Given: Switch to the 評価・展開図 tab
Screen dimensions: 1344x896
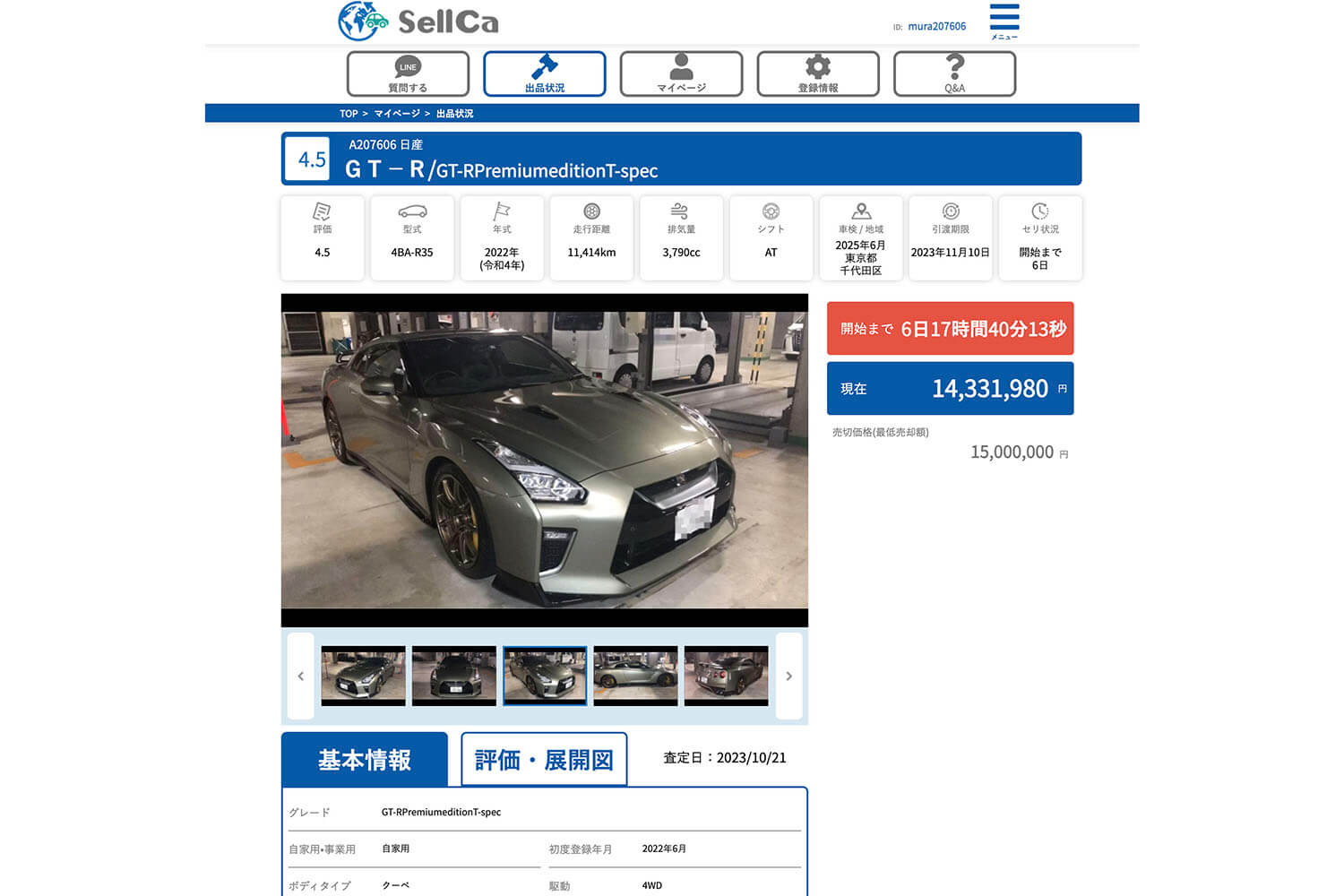Looking at the screenshot, I should pos(544,760).
